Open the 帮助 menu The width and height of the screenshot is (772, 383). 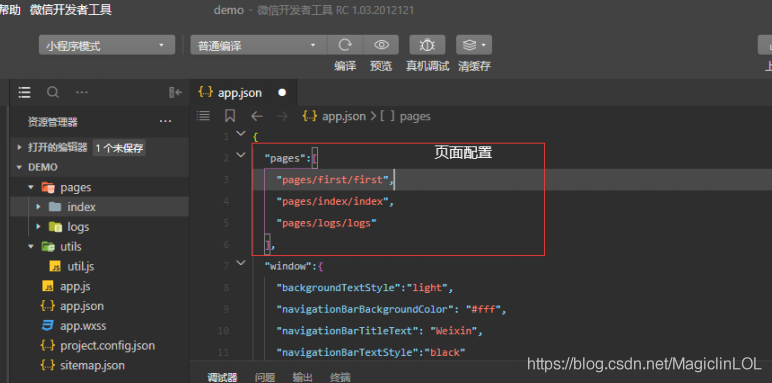pos(10,10)
